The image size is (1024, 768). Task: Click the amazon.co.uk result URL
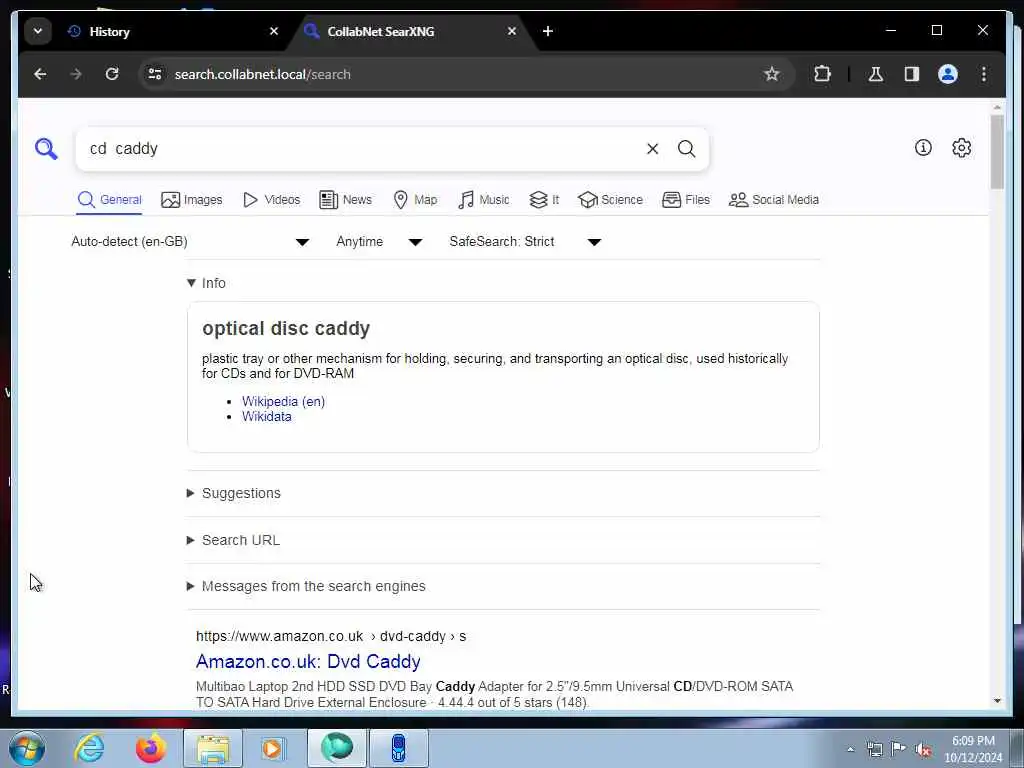pos(331,636)
